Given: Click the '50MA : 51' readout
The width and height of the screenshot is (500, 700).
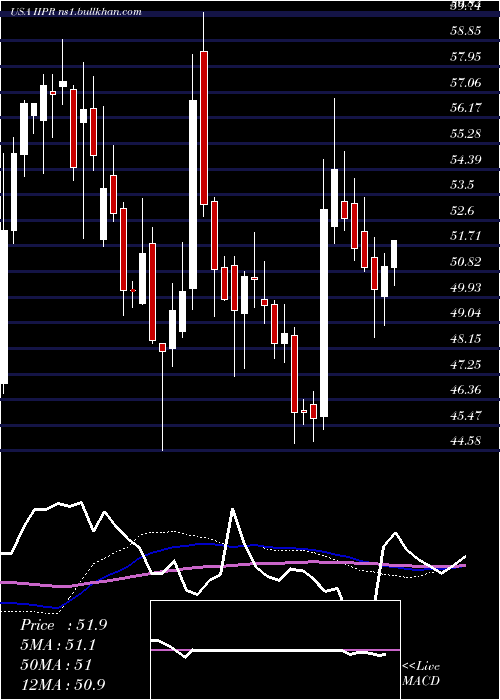Looking at the screenshot, I should click(x=56, y=665).
